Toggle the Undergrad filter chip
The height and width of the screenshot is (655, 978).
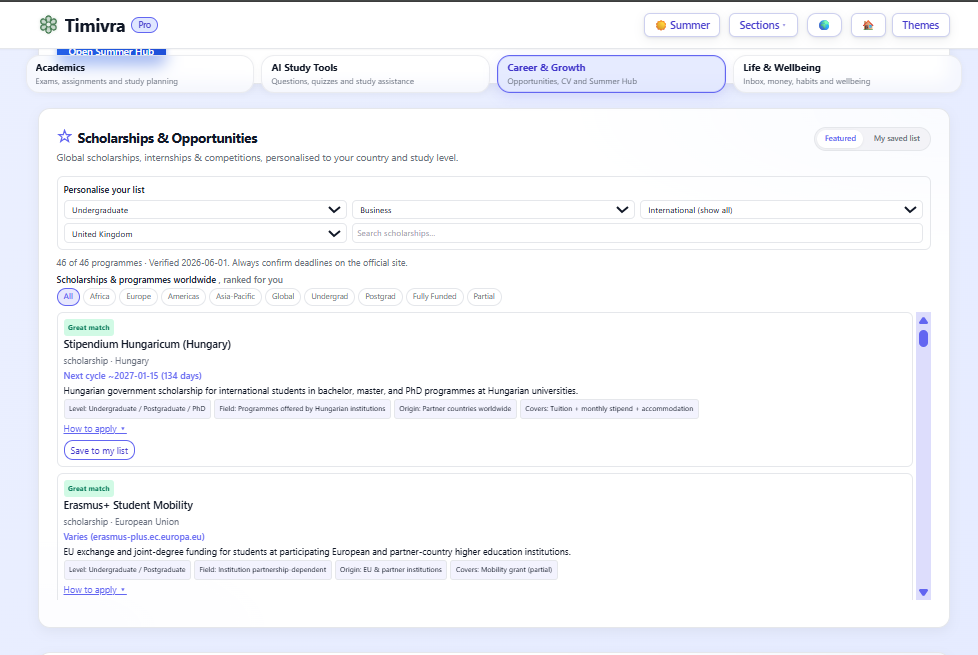(329, 296)
